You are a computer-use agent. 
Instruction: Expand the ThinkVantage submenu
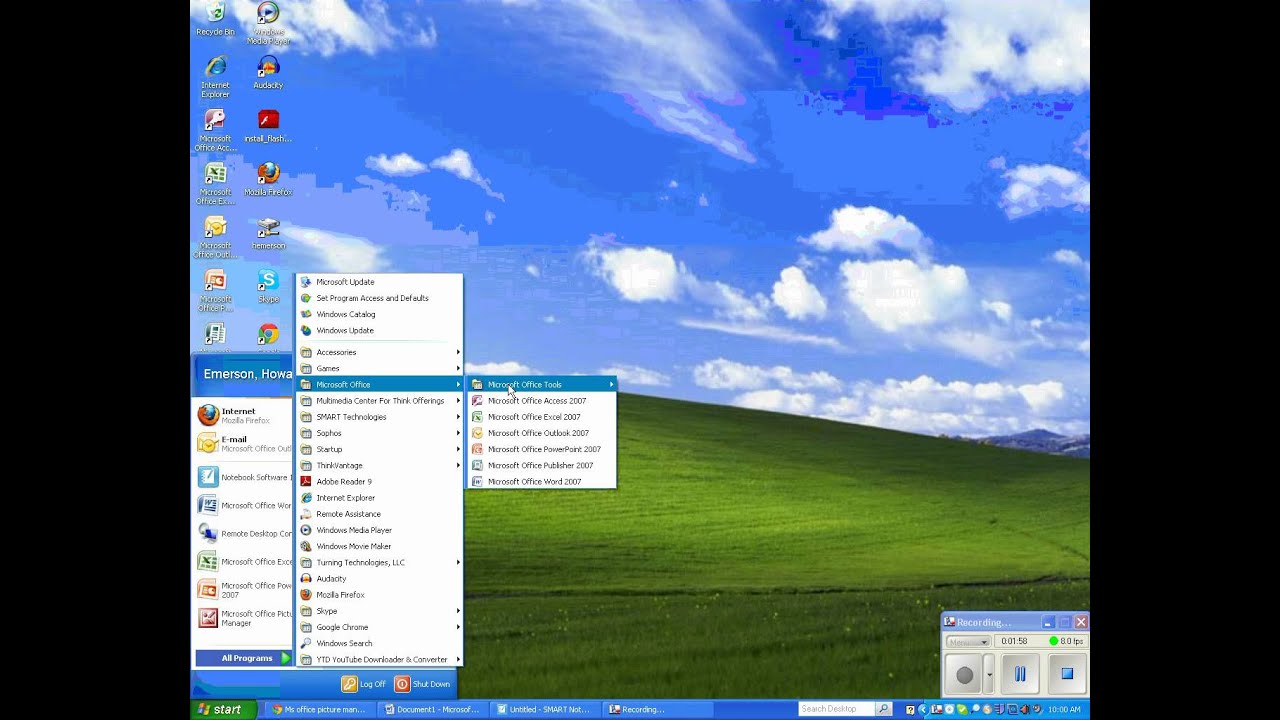(379, 465)
